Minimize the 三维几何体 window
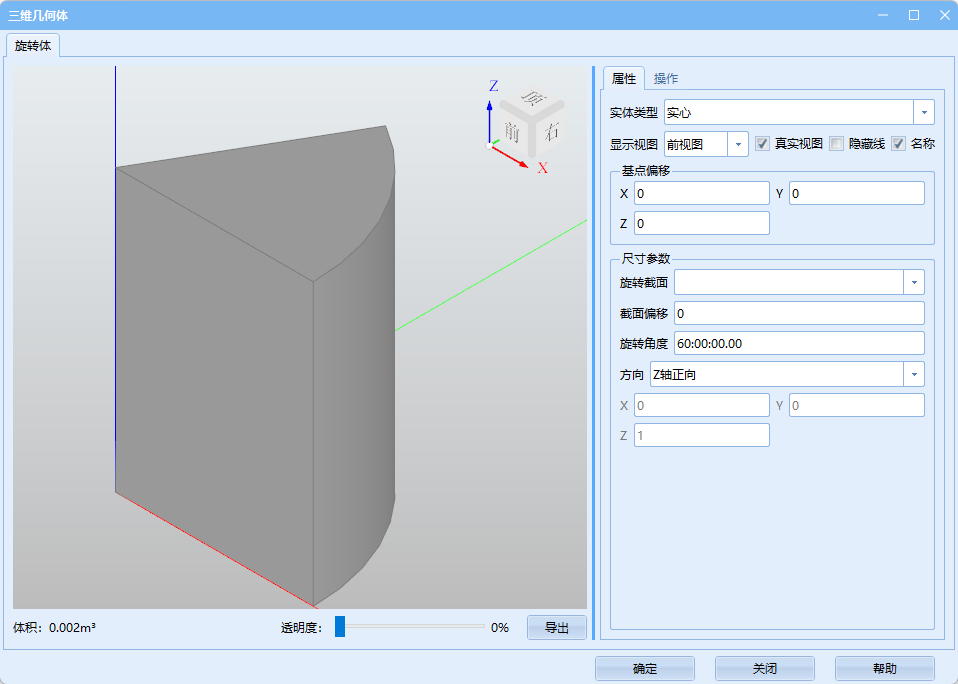The width and height of the screenshot is (958, 684). tap(883, 15)
